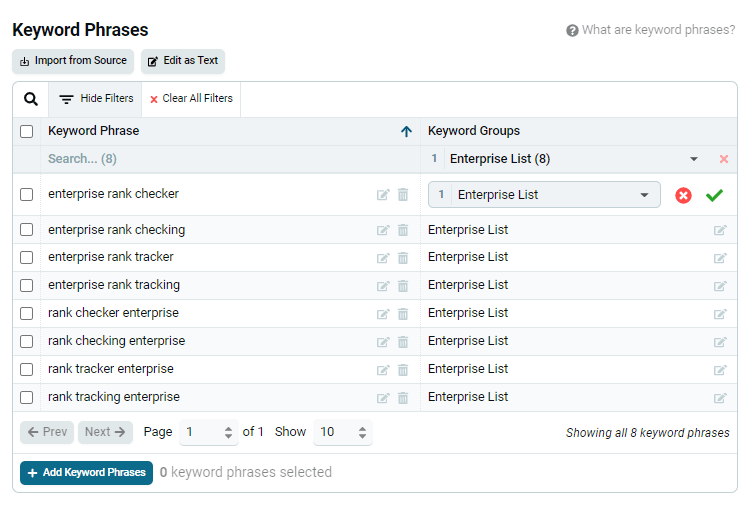This screenshot has height=523, width=755.
Task: Edit keyword groups for 'rank checker enterprise'
Action: tap(720, 314)
